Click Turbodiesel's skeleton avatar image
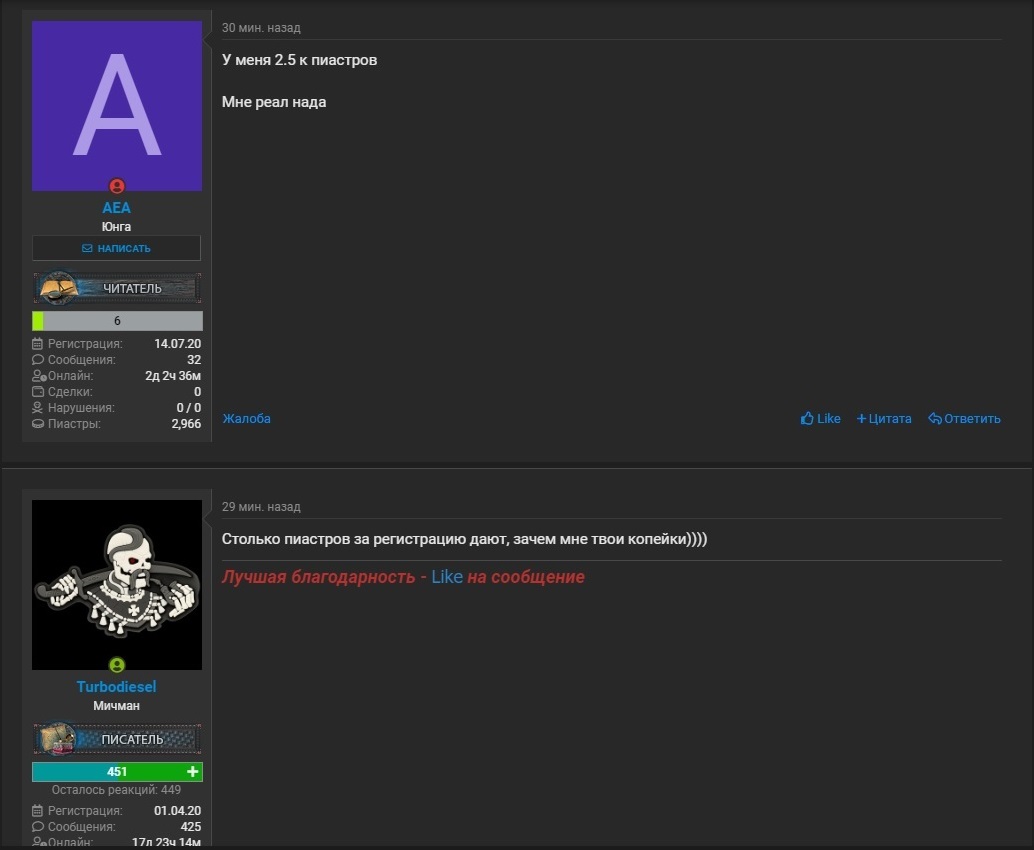This screenshot has height=850, width=1034. (x=117, y=585)
